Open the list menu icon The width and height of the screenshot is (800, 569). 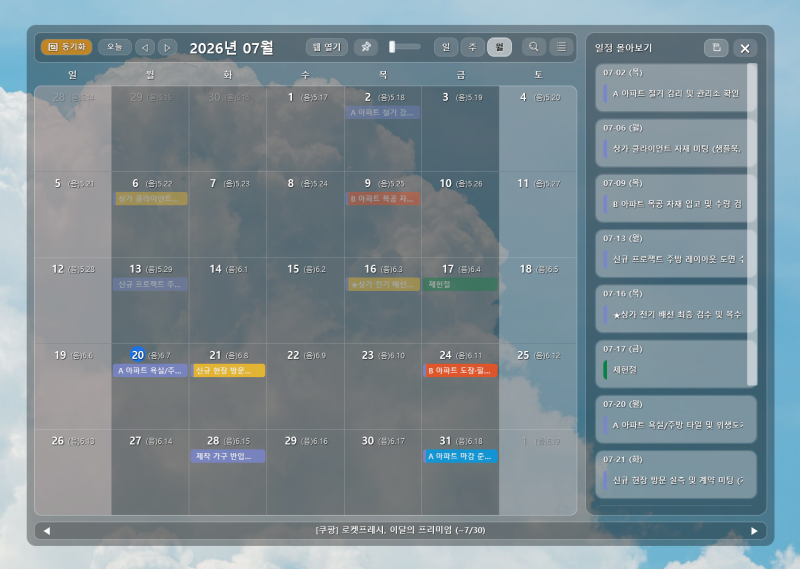[x=561, y=47]
